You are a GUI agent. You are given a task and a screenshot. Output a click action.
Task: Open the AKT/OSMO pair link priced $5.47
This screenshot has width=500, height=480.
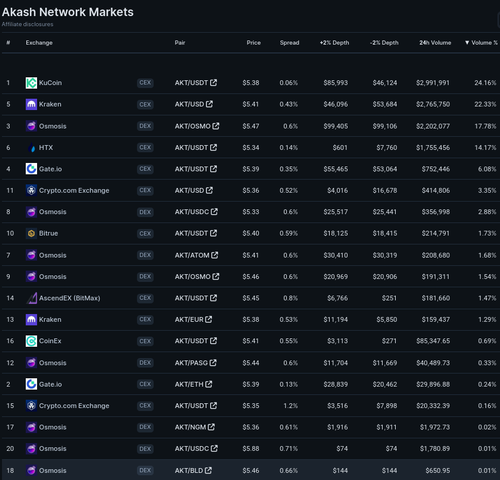(193, 126)
